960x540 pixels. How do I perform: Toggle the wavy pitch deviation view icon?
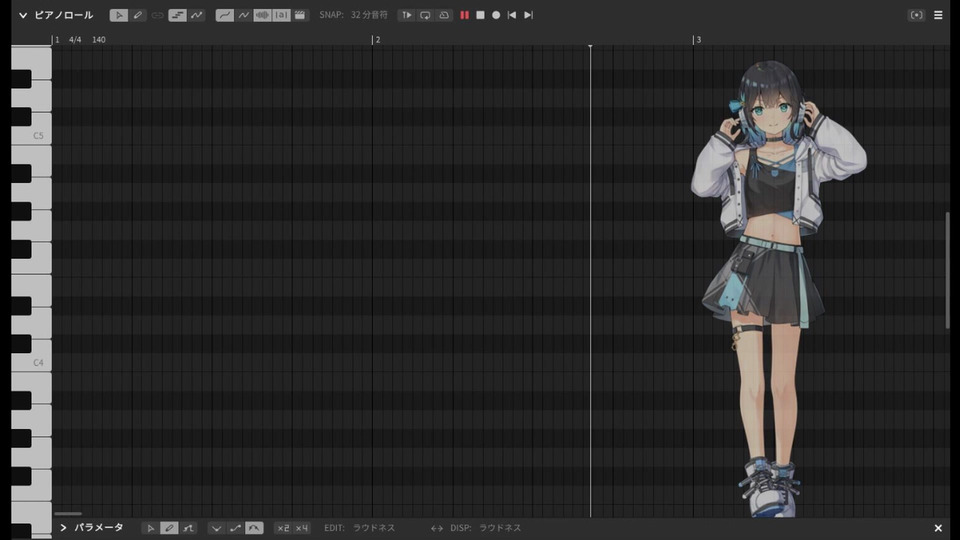tap(244, 15)
